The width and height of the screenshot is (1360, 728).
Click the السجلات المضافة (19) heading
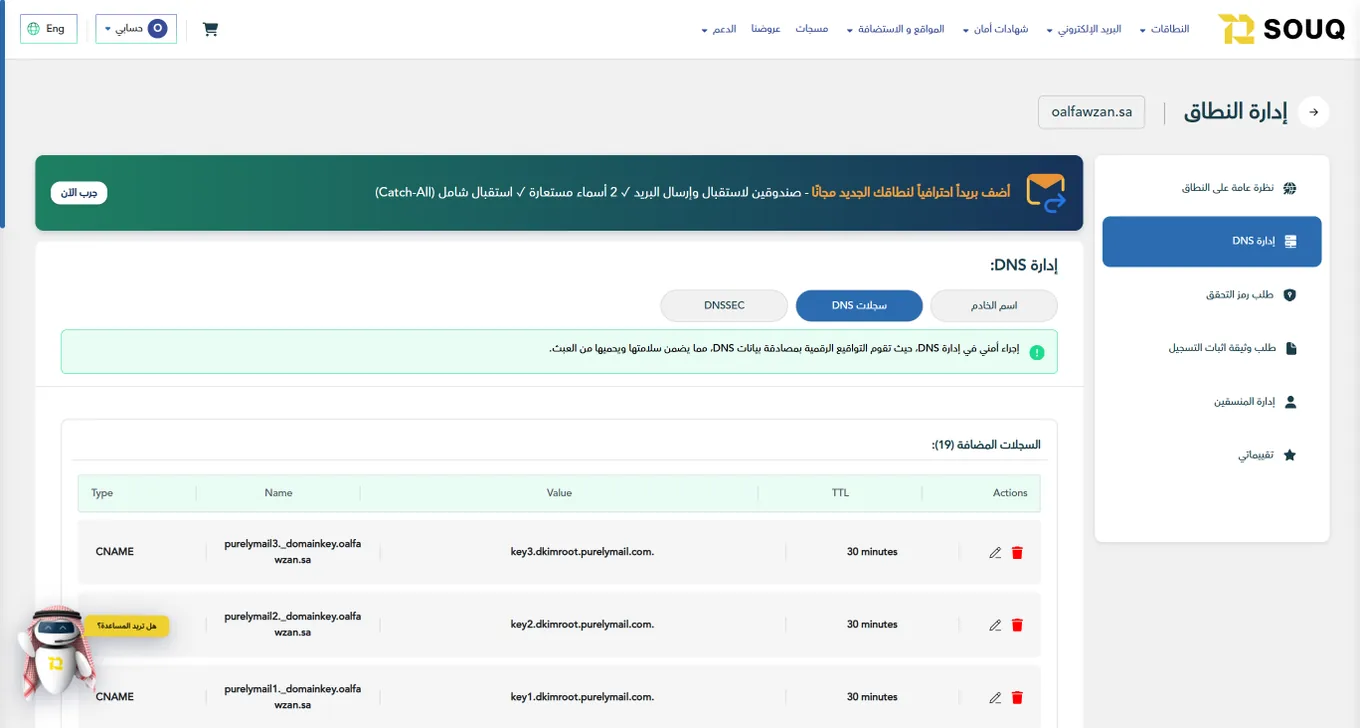tap(986, 445)
